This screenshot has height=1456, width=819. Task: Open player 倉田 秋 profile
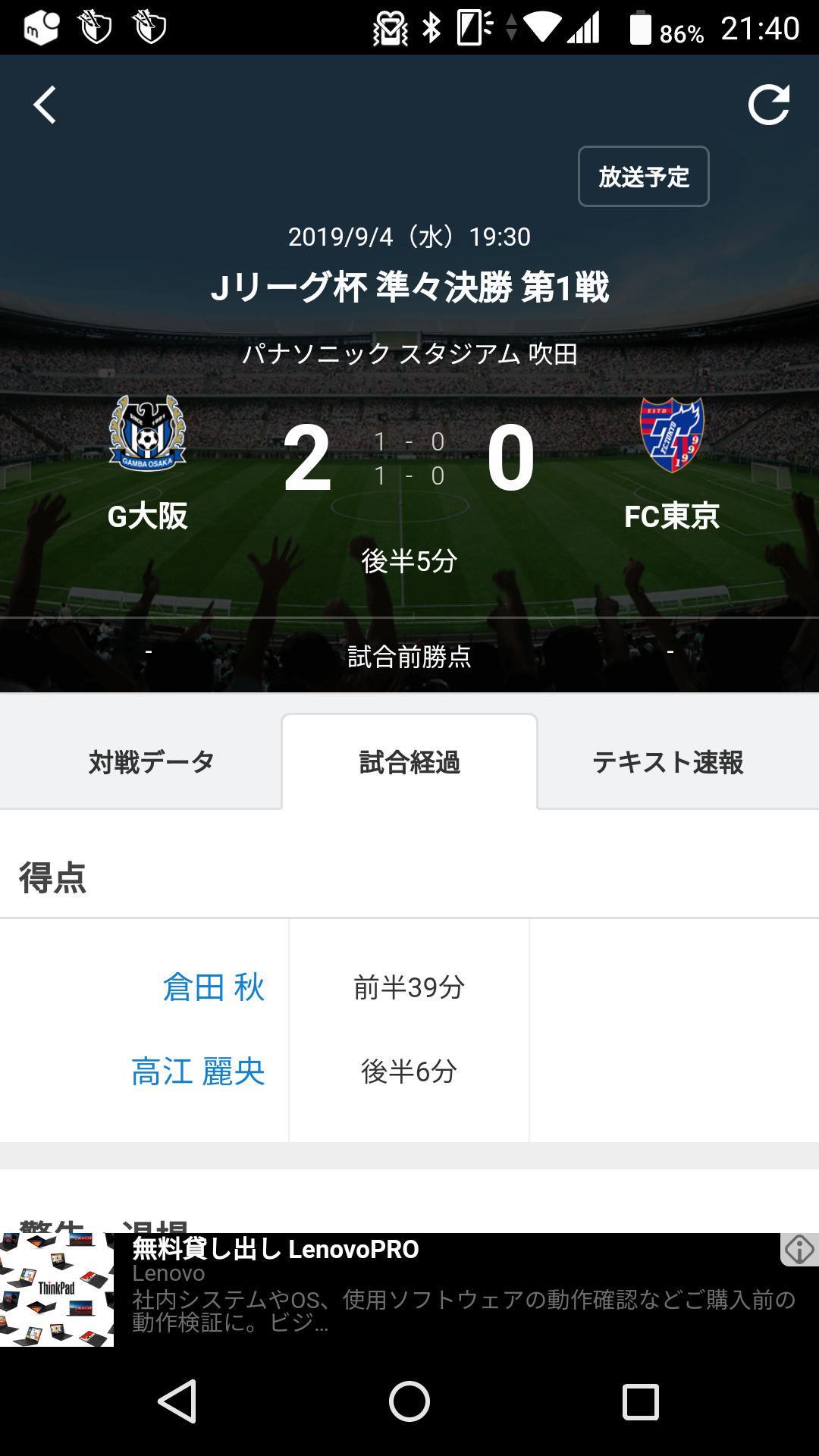tap(213, 987)
